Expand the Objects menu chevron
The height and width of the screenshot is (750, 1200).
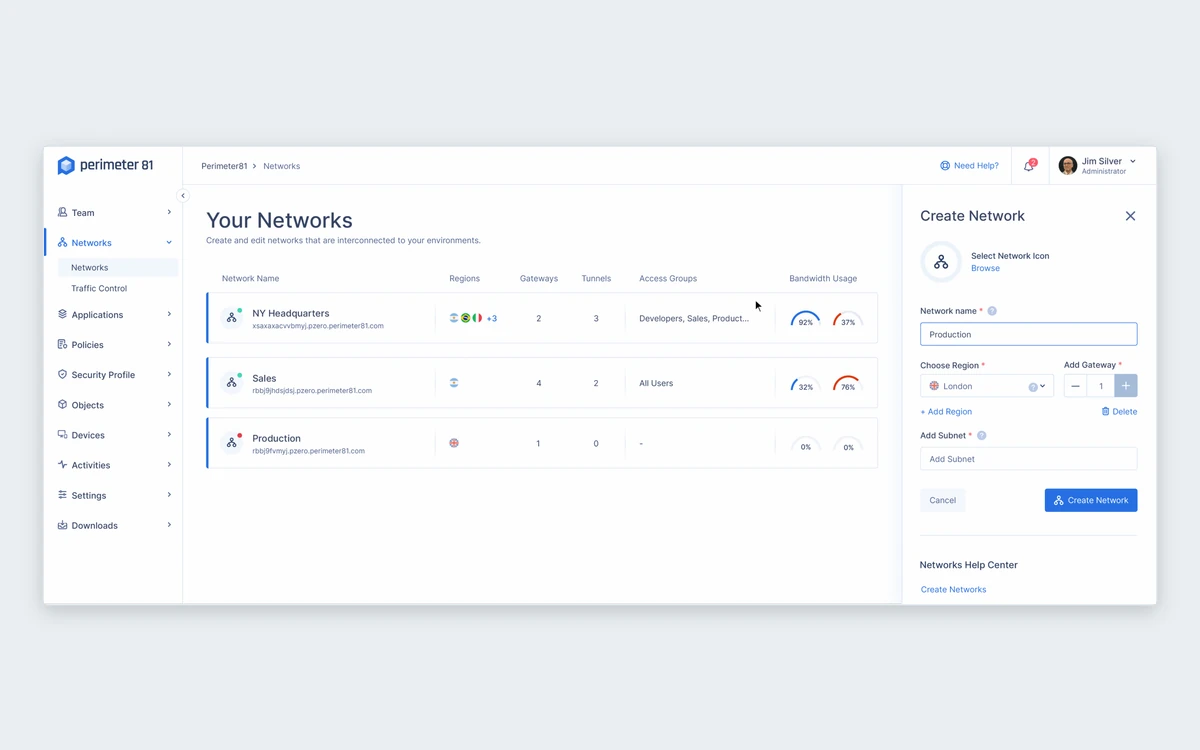pos(169,404)
